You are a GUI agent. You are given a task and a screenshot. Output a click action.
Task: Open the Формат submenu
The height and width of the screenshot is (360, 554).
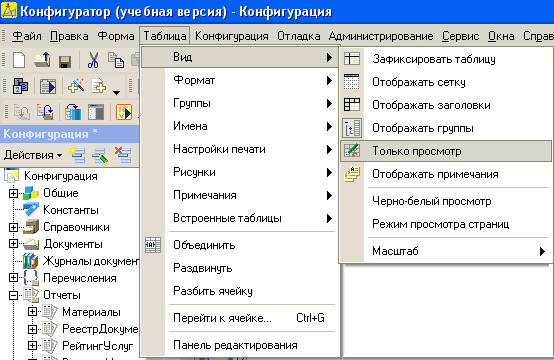(x=240, y=80)
